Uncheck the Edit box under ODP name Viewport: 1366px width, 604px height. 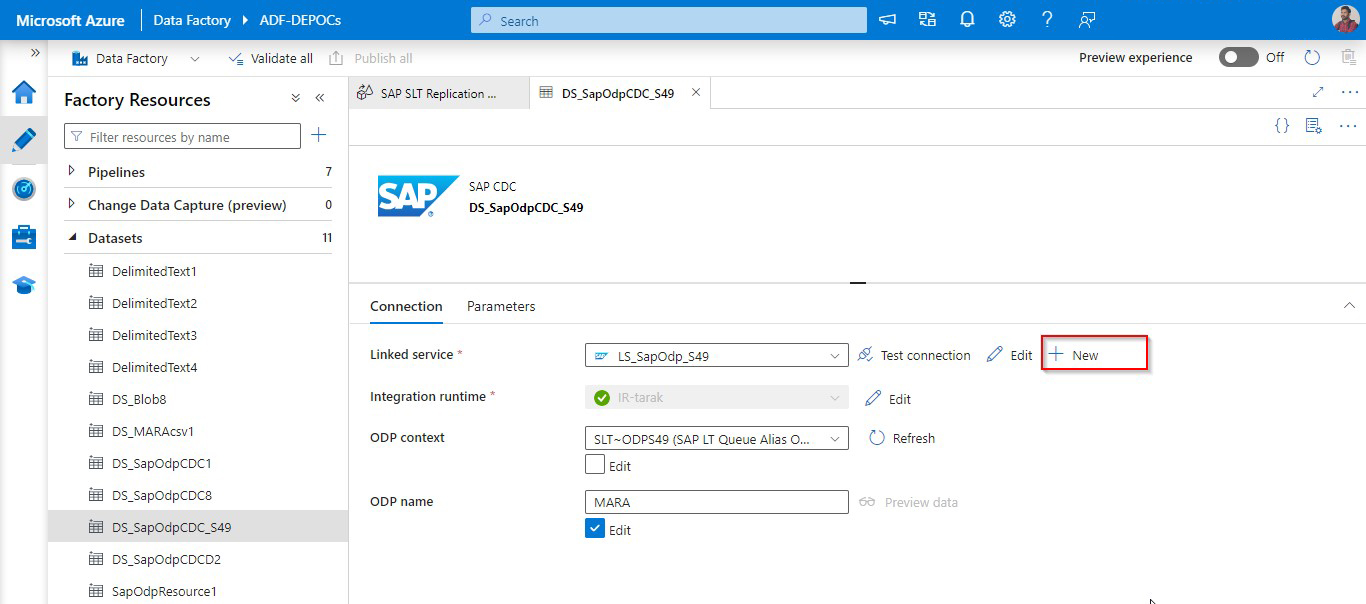click(x=595, y=529)
